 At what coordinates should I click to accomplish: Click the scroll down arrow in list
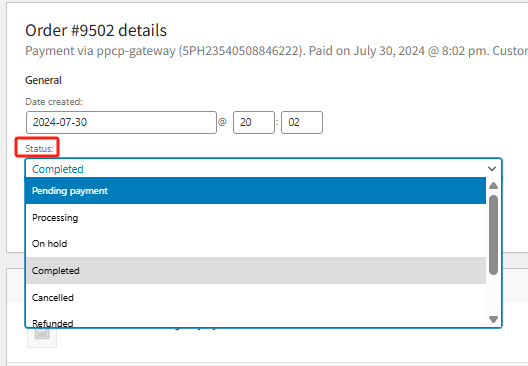tap(493, 319)
